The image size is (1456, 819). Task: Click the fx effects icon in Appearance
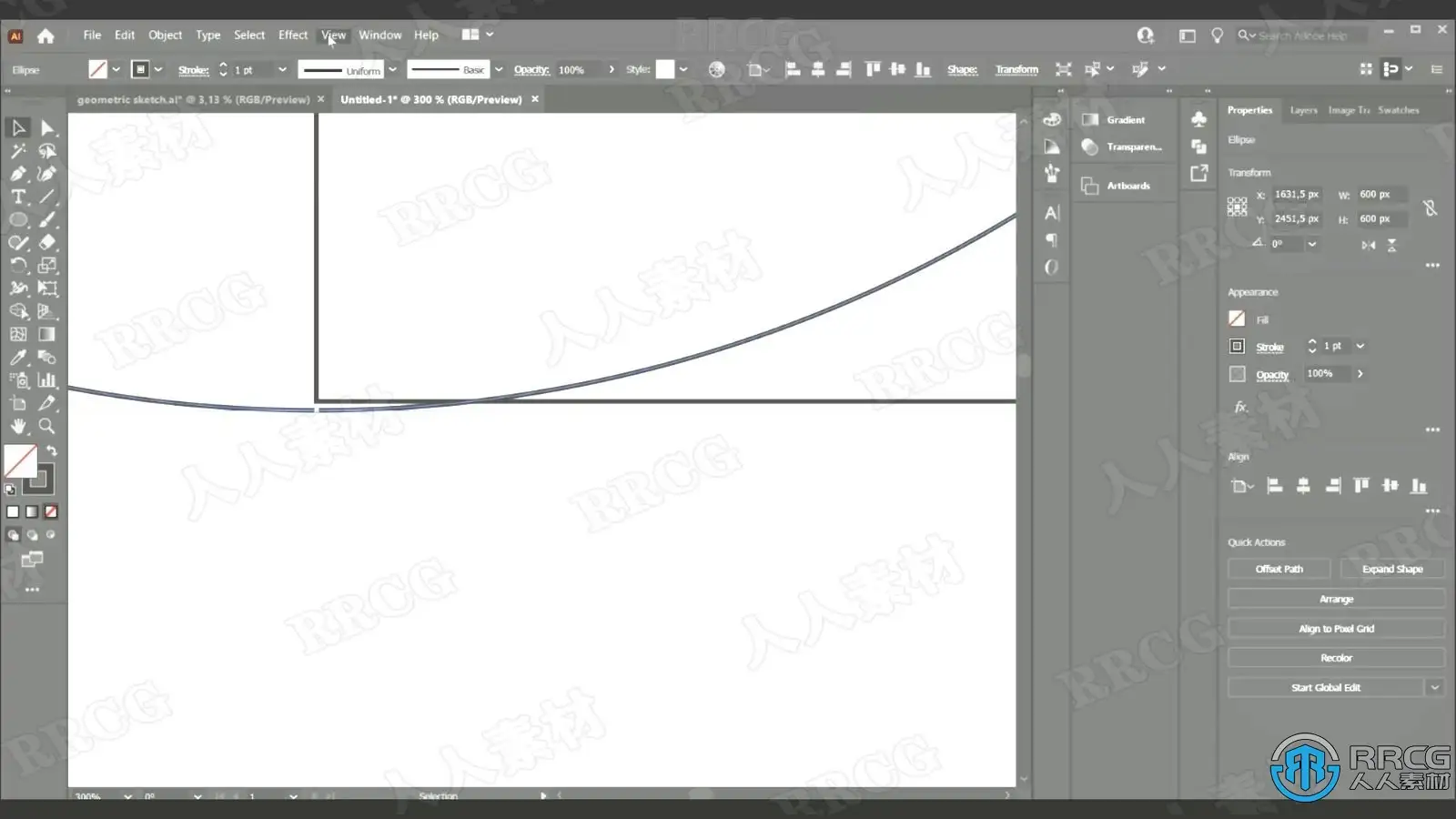point(1240,407)
